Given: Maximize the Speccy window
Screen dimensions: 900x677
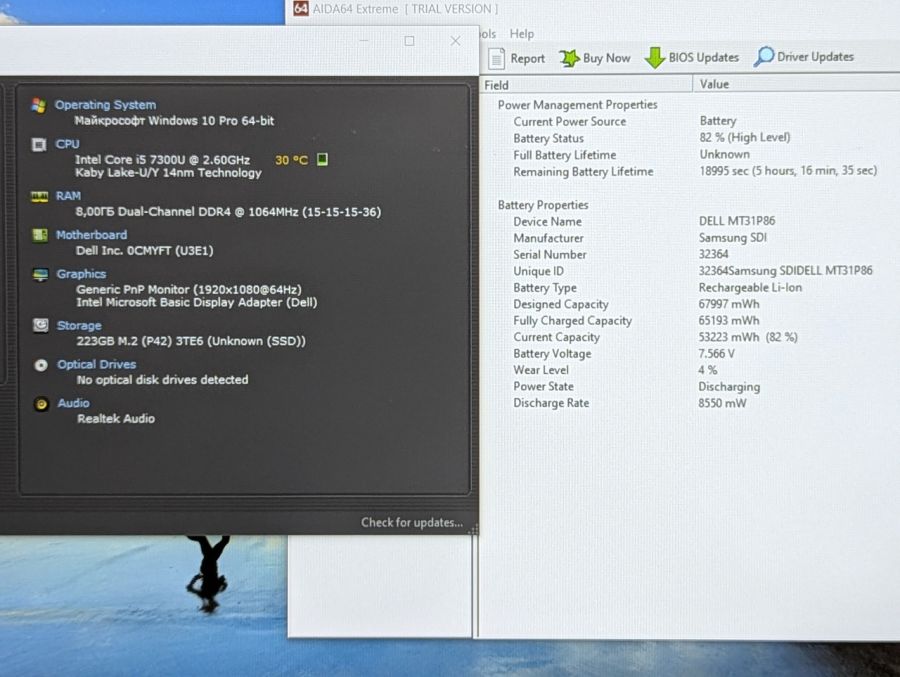Looking at the screenshot, I should [x=409, y=41].
